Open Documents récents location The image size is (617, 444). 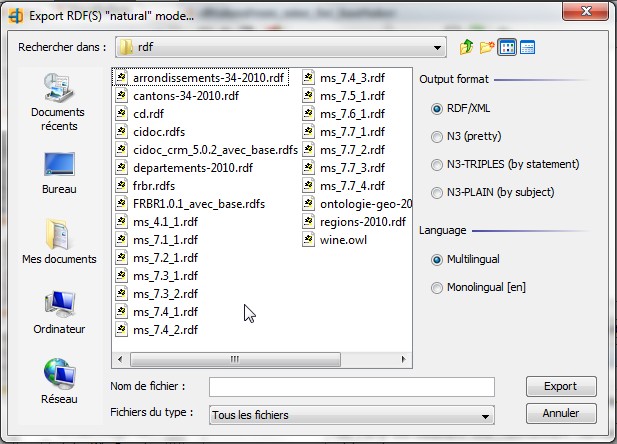tap(59, 102)
